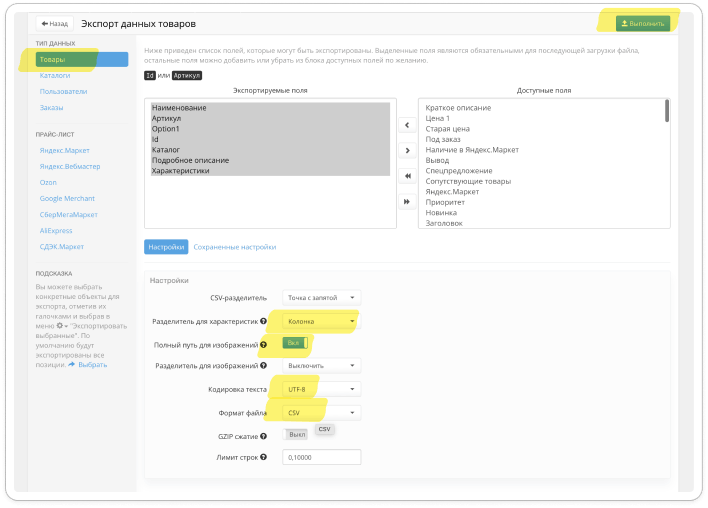Open Кодировка текста dropdown

point(321,389)
